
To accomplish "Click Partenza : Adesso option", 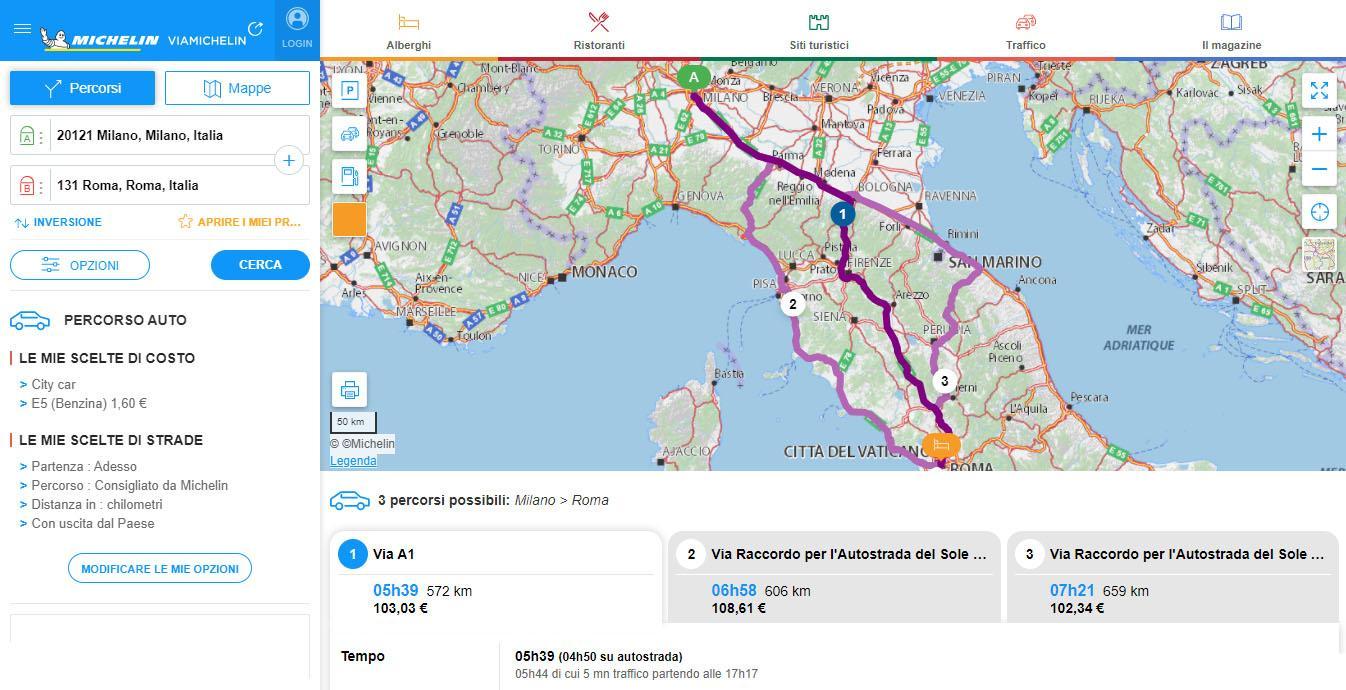I will (x=84, y=466).
